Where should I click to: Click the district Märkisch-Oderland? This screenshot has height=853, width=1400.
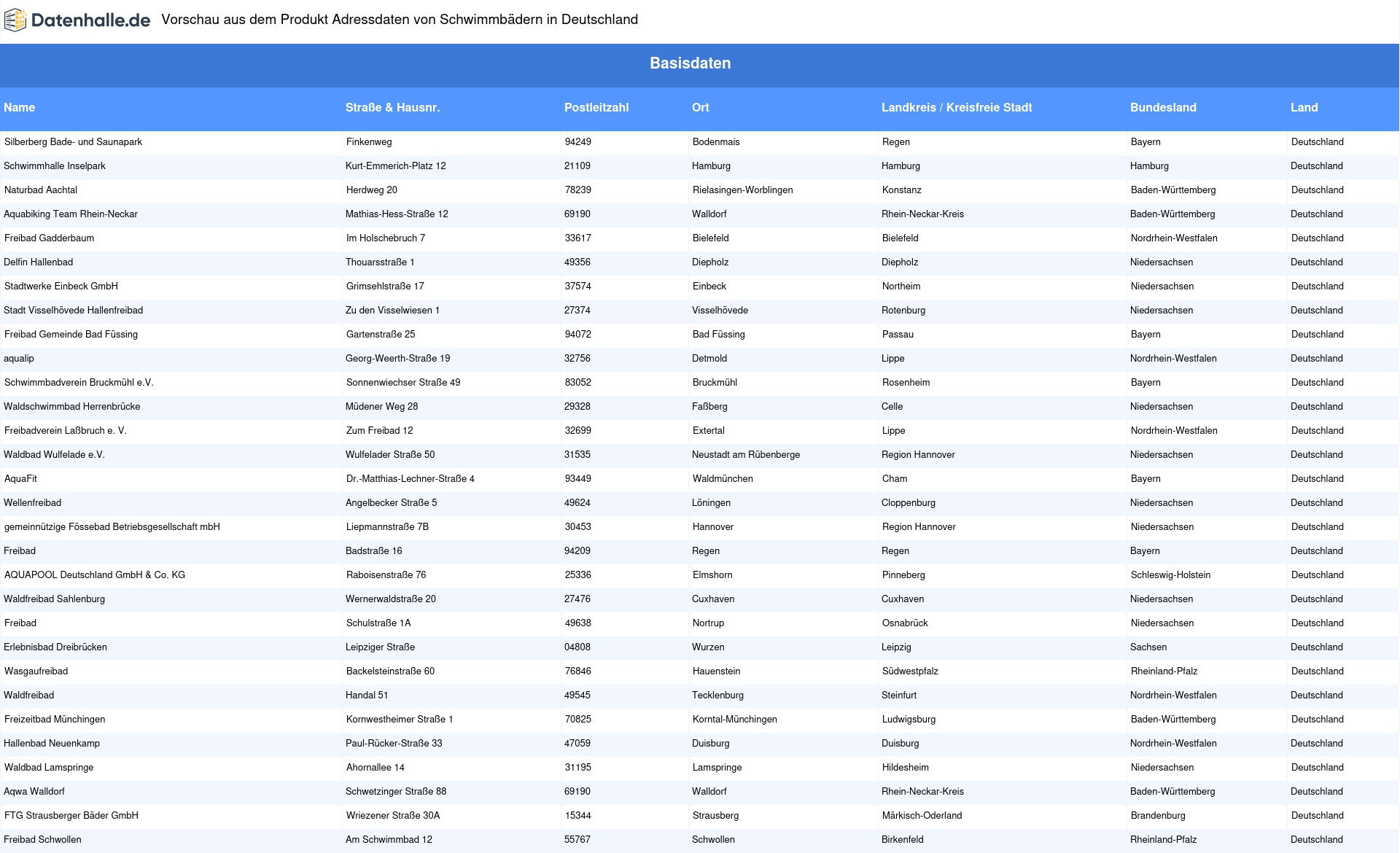pos(922,816)
